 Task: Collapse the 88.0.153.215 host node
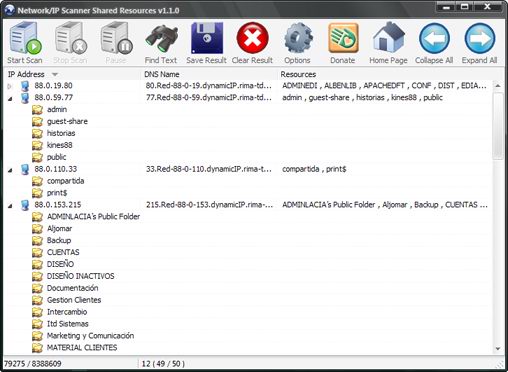[x=10, y=206]
